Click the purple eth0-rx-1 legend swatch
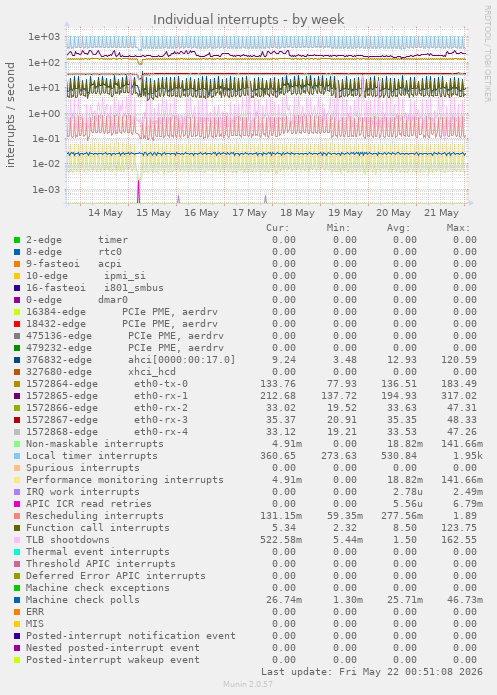The width and height of the screenshot is (497, 695). pyautogui.click(x=17, y=396)
